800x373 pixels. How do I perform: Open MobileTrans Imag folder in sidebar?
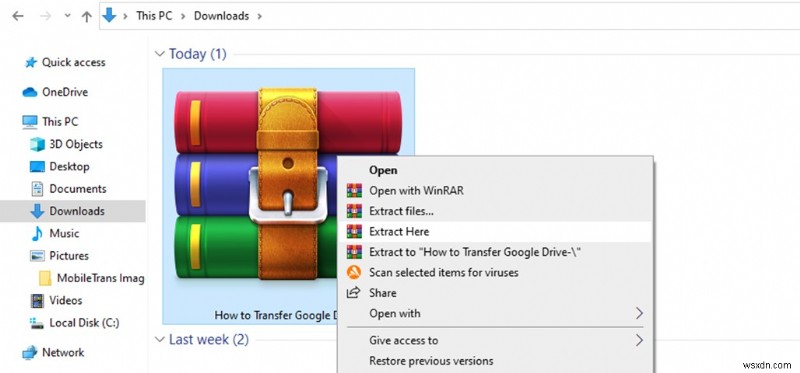pyautogui.click(x=101, y=278)
